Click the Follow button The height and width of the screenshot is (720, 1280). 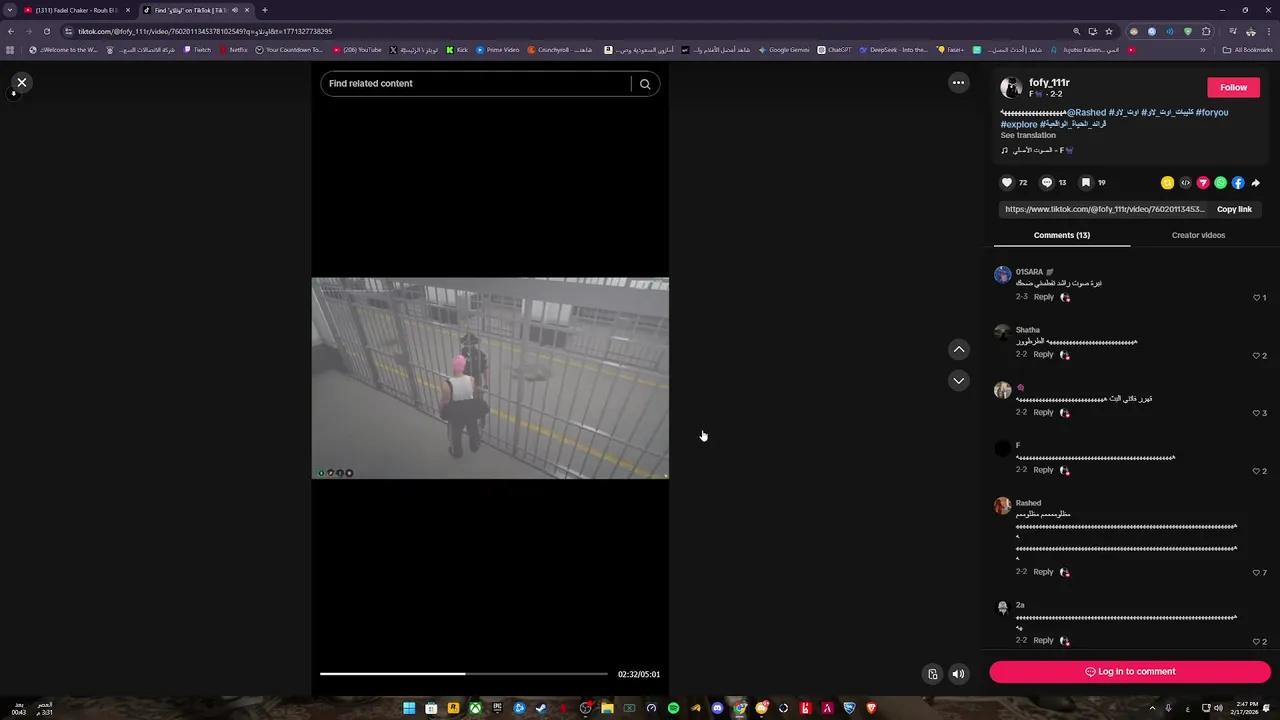tap(1233, 87)
